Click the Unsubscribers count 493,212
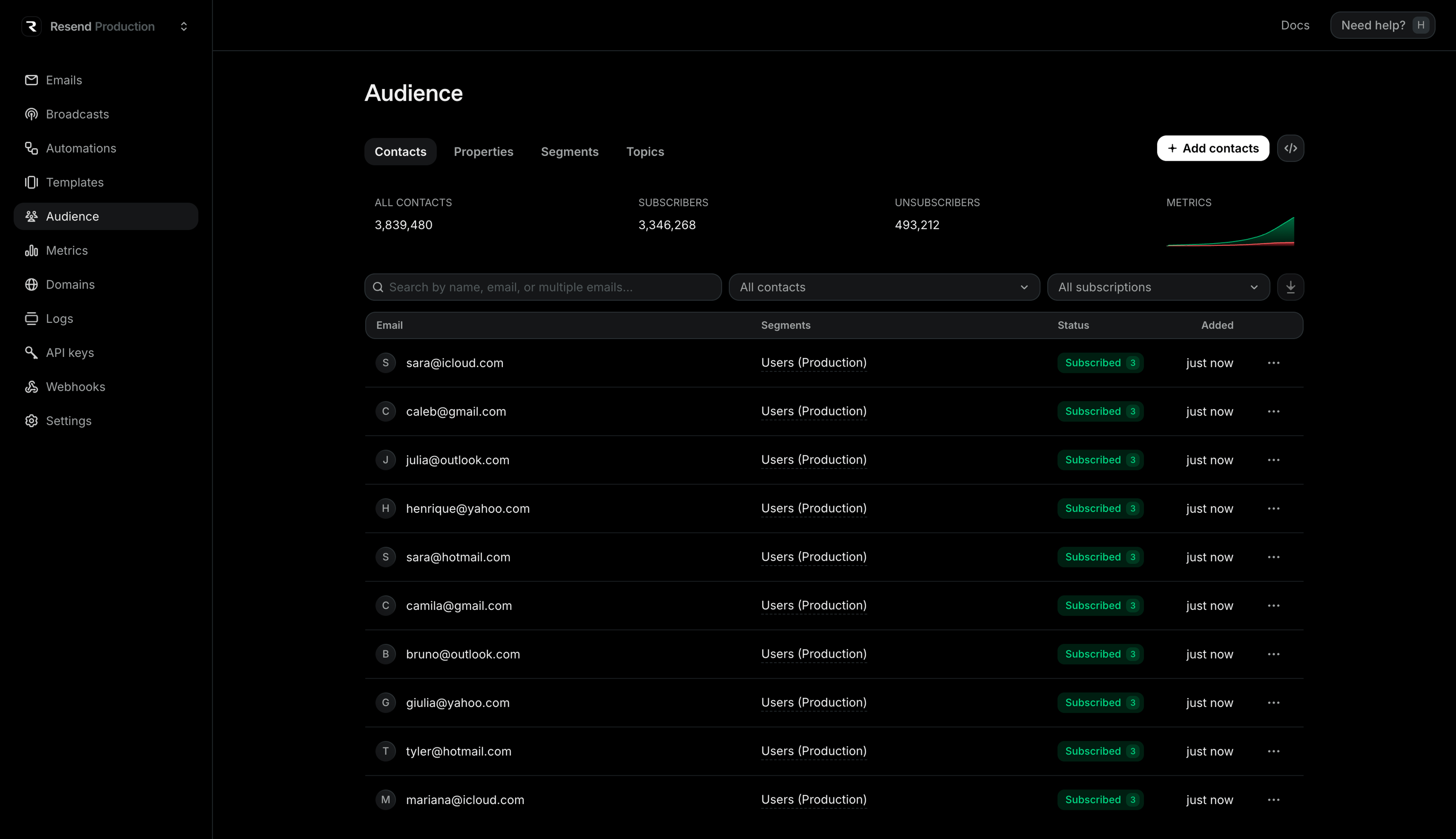Image resolution: width=1456 pixels, height=839 pixels. [917, 225]
